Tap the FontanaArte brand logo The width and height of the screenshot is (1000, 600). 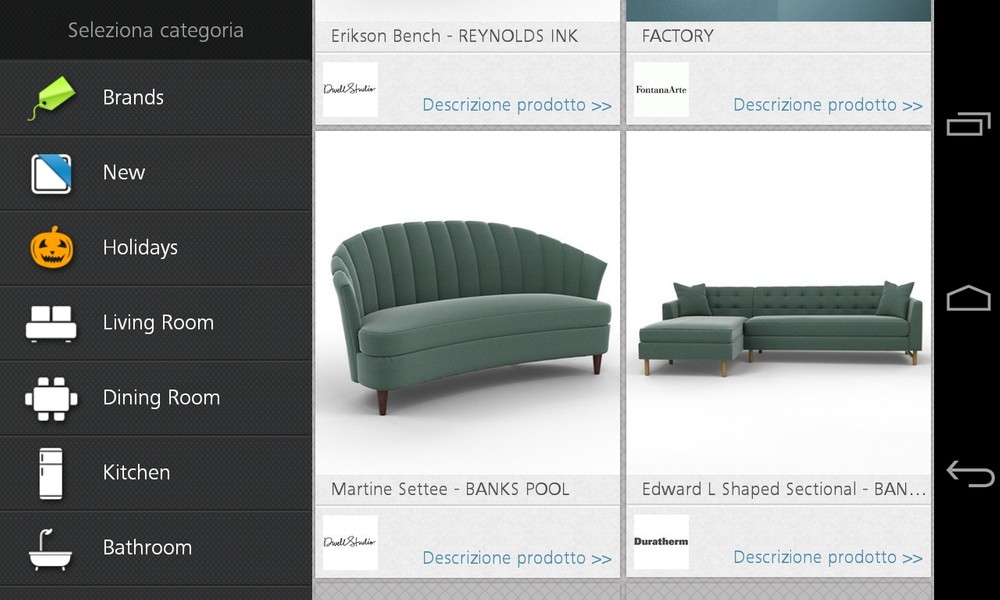click(661, 89)
